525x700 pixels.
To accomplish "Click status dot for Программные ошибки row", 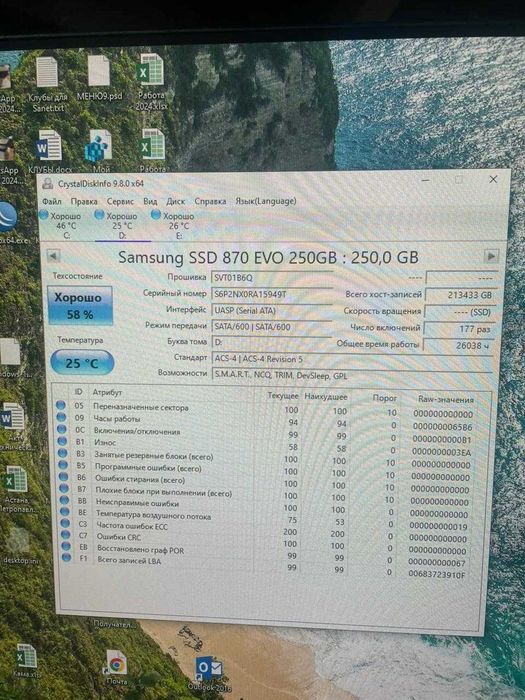I will pyautogui.click(x=63, y=465).
